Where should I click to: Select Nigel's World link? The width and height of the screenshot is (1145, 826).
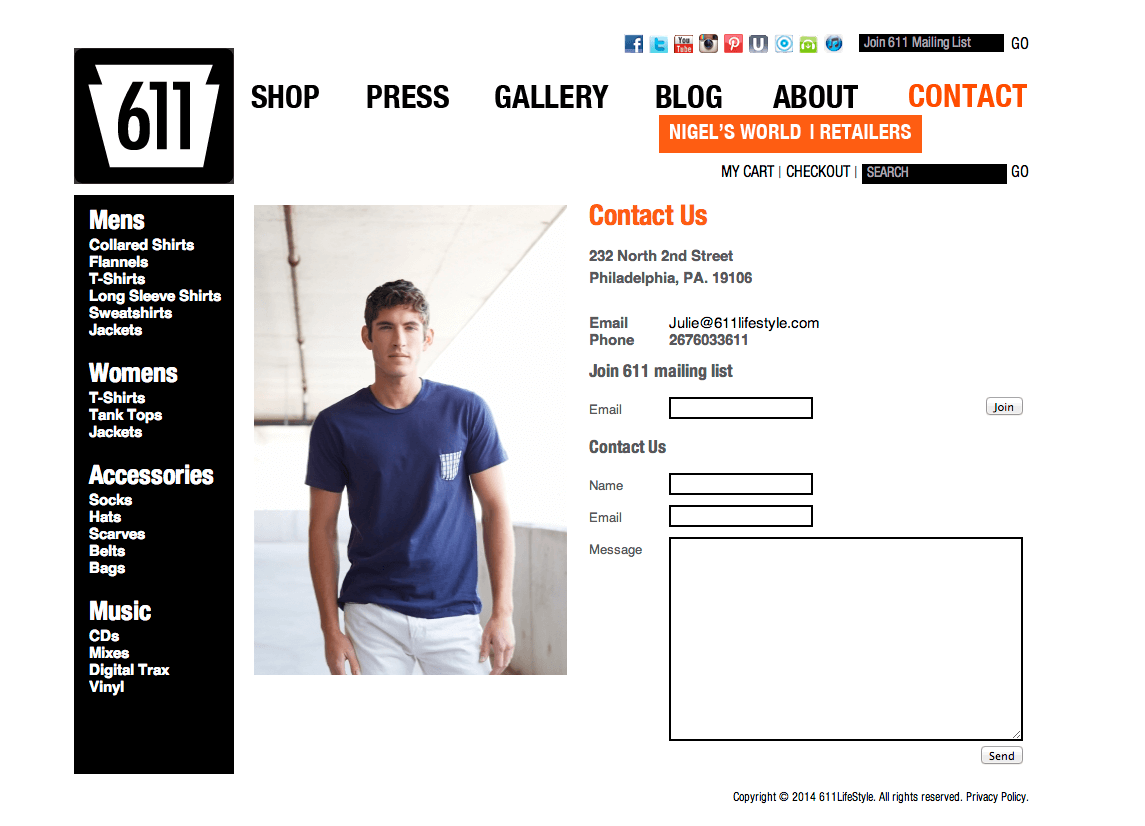pos(735,132)
